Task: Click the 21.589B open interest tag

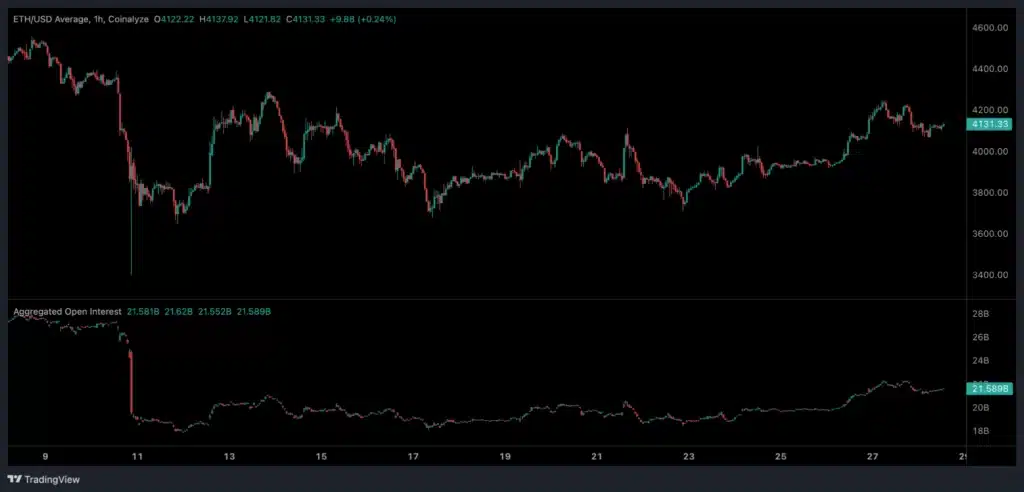Action: click(x=987, y=388)
